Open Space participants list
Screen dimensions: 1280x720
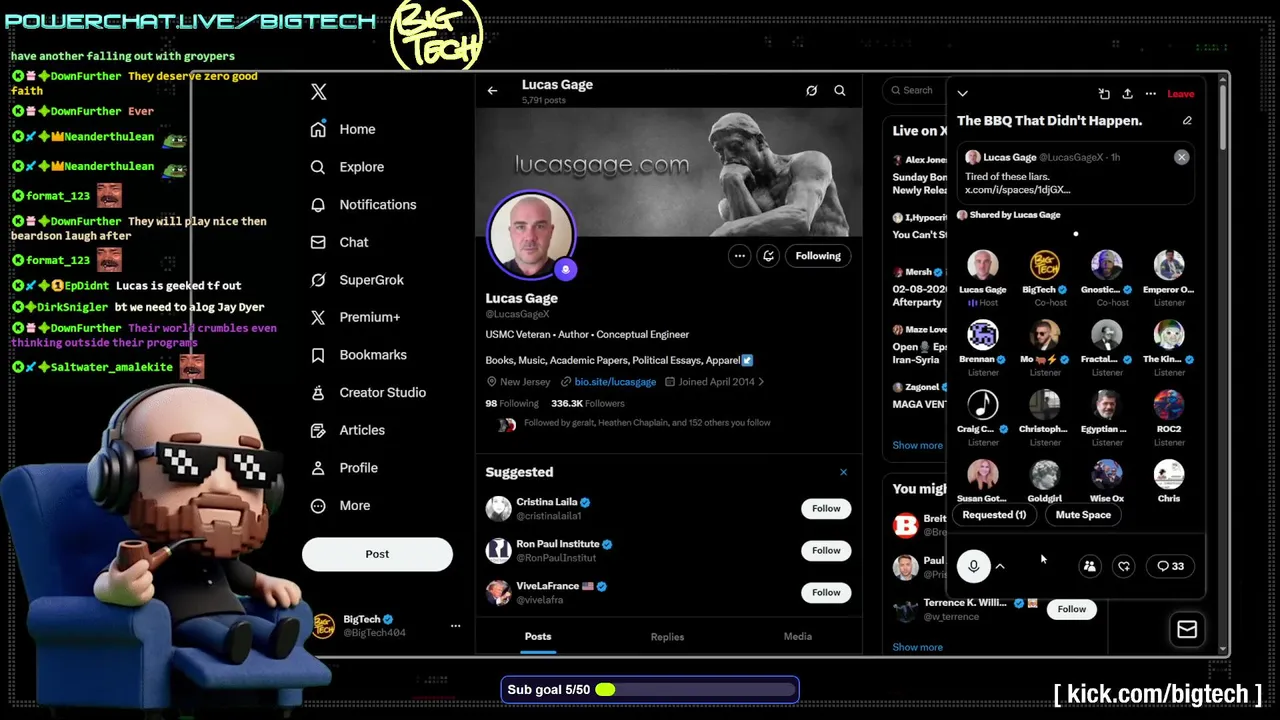coord(1090,567)
